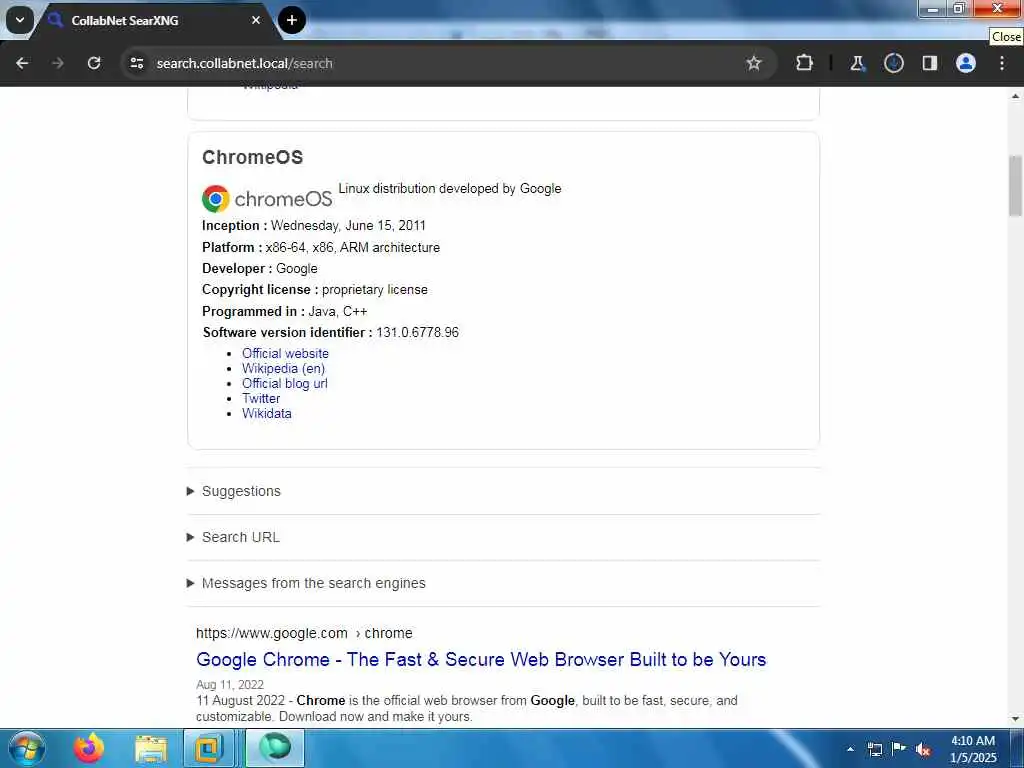Open the tab search dropdown arrow

[x=20, y=20]
